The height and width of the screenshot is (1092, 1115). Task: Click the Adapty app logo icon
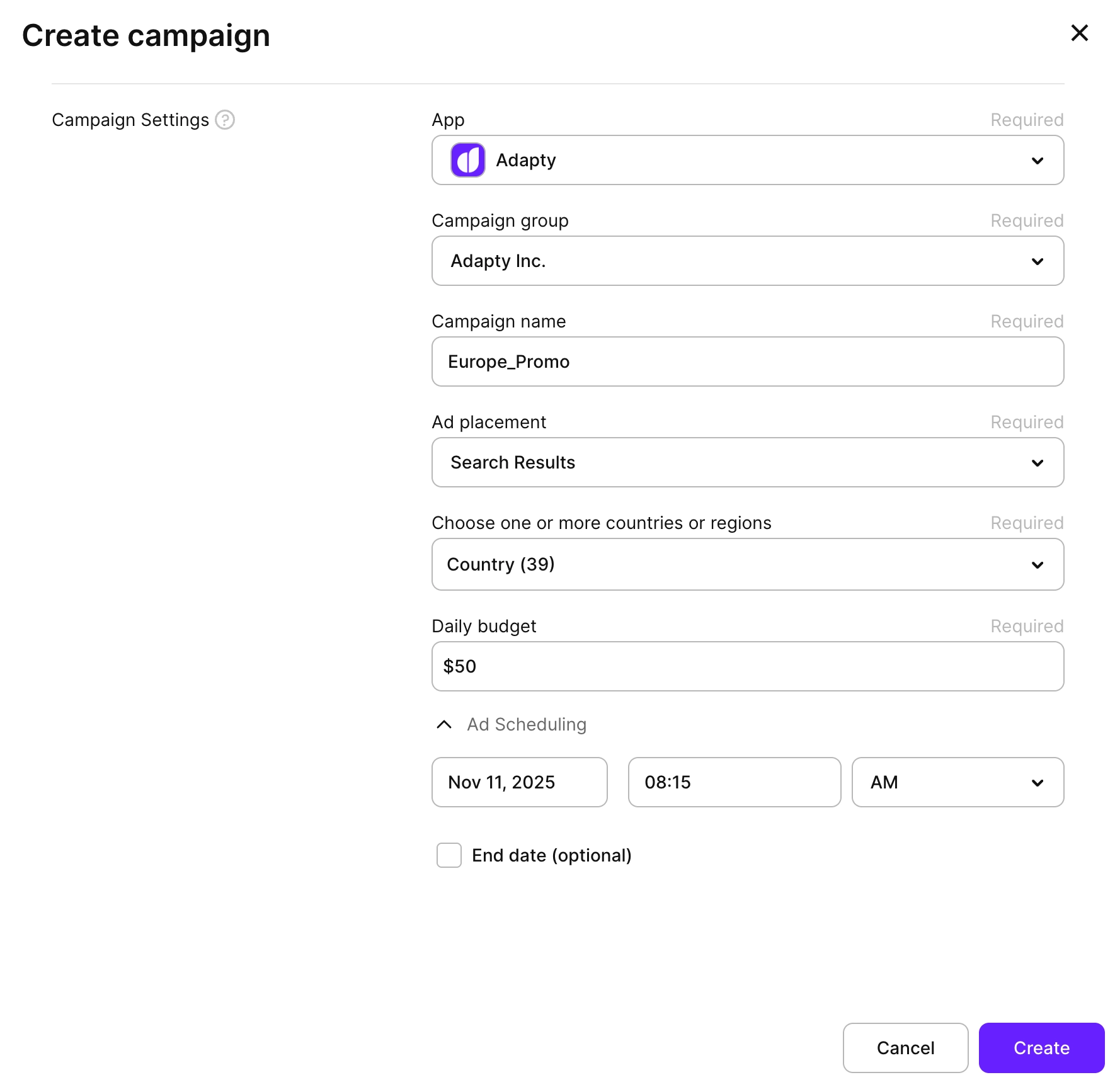pyautogui.click(x=467, y=160)
